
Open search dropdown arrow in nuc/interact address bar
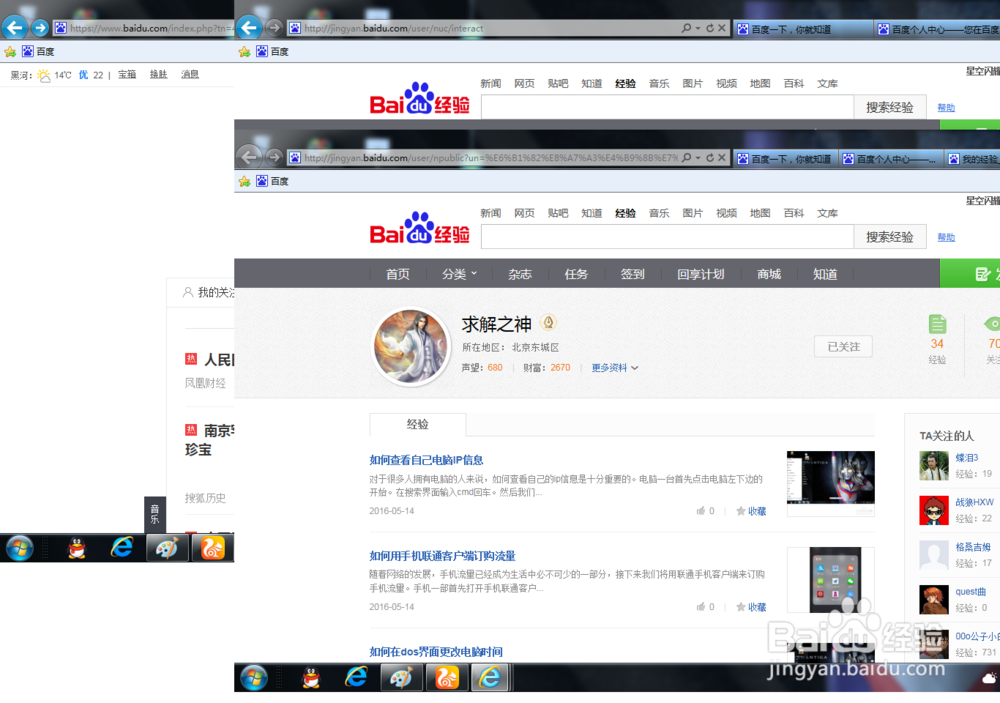[698, 28]
